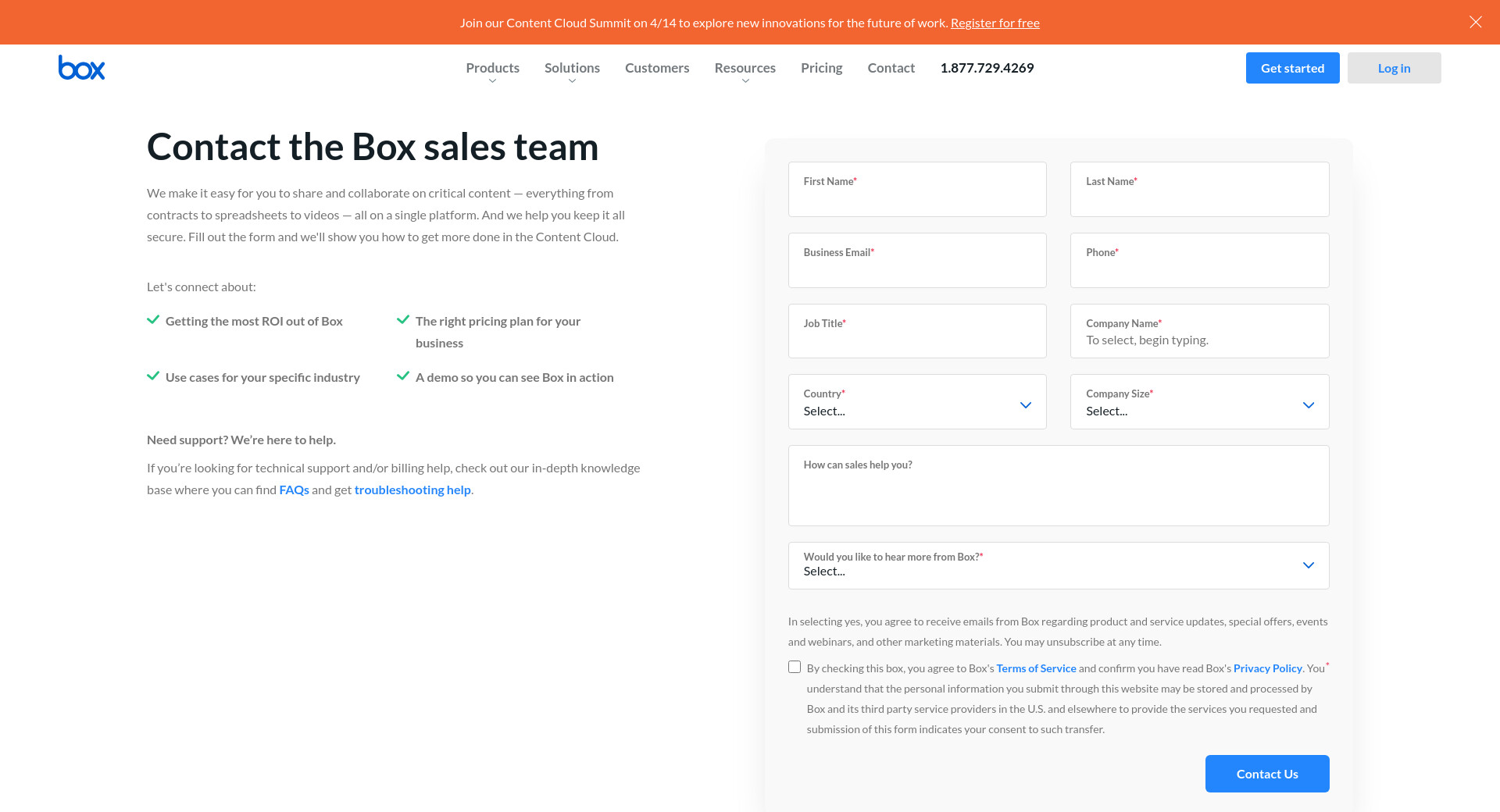The width and height of the screenshot is (1500, 812).
Task: Open the Solutions navigation menu
Action: [572, 69]
